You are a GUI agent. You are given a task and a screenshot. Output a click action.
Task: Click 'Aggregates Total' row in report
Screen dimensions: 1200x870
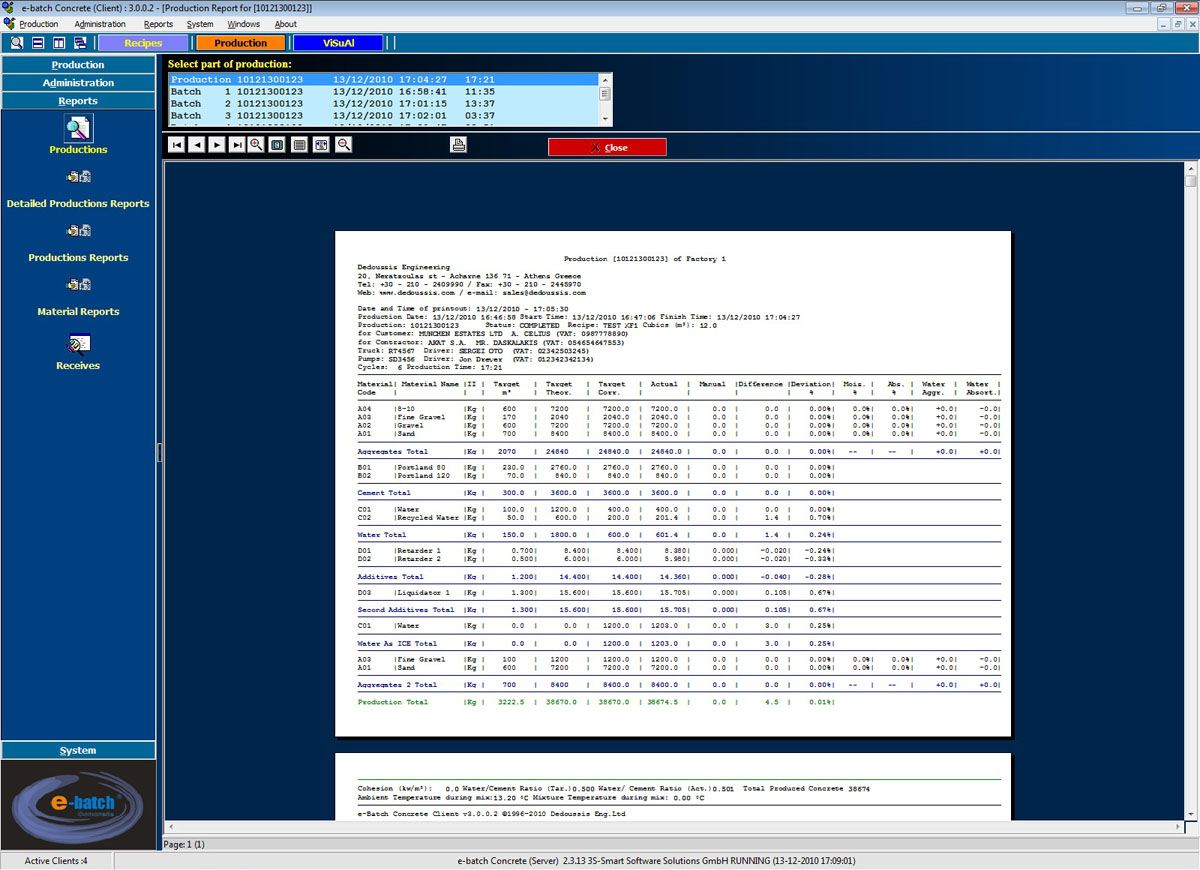[680, 452]
